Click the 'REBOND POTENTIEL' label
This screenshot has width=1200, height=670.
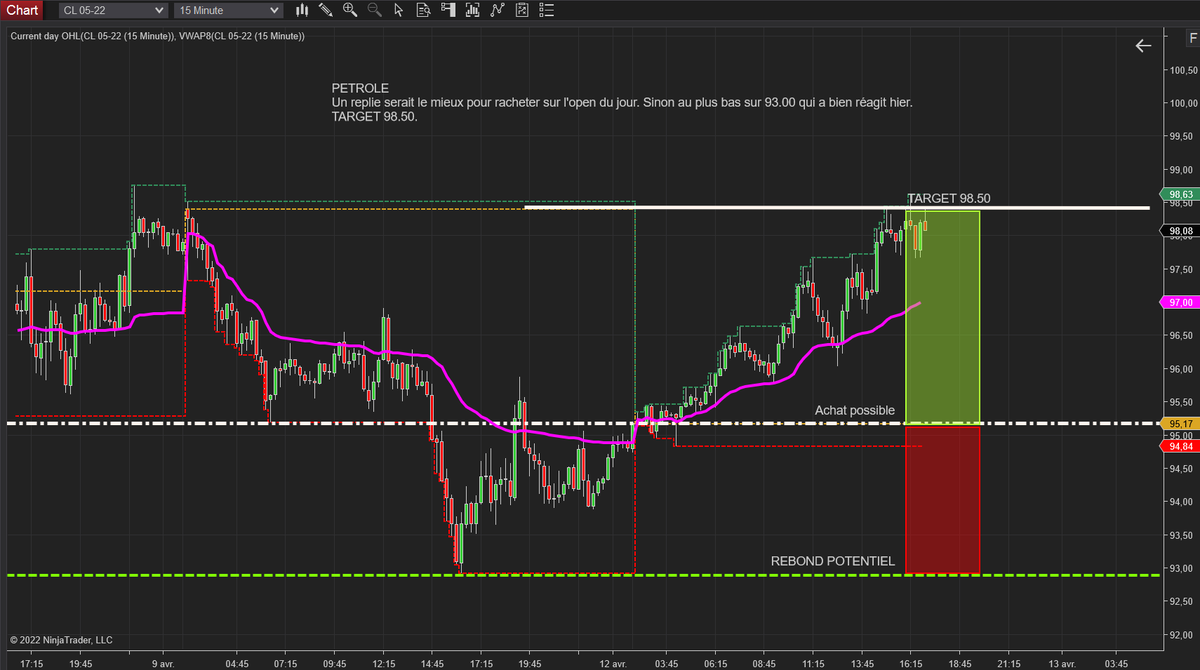point(833,561)
